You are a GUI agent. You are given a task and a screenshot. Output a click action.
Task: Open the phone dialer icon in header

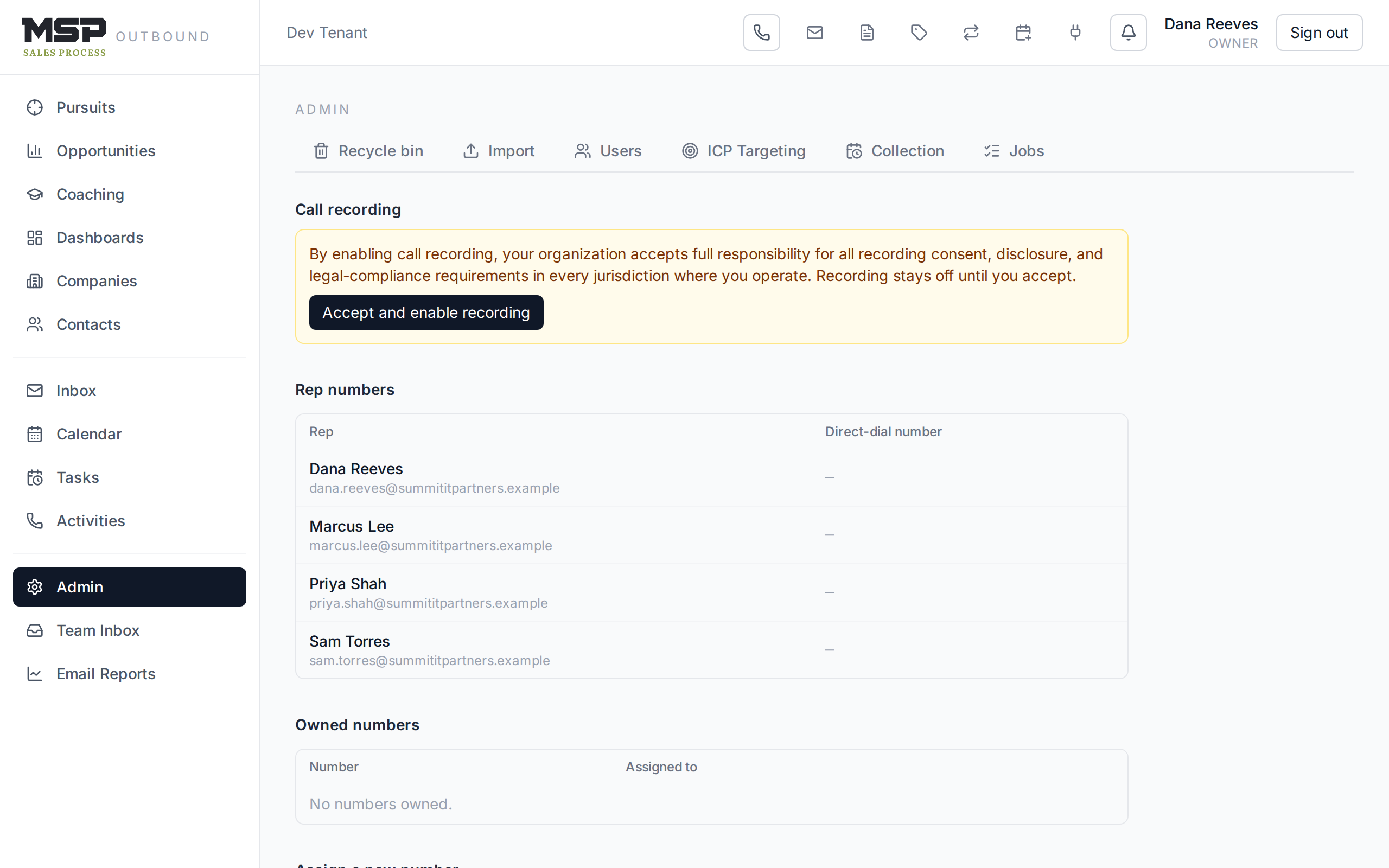tap(761, 33)
